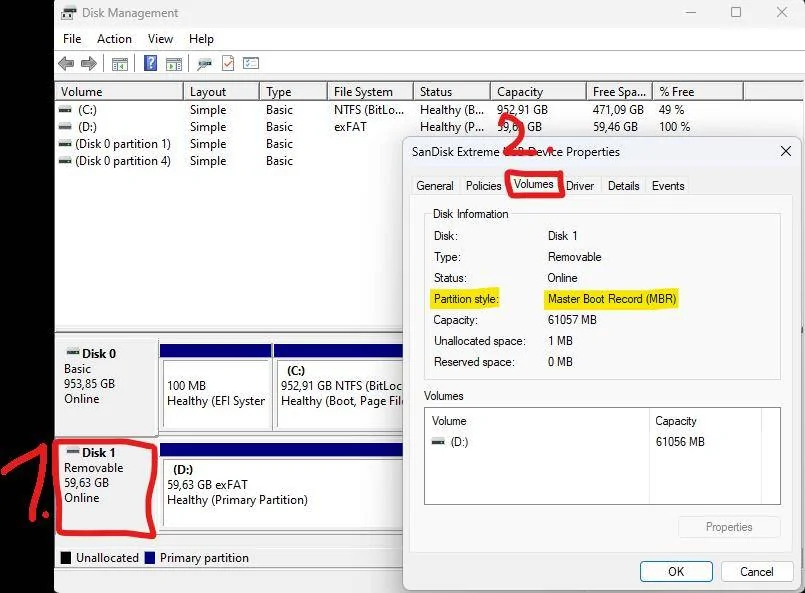Image resolution: width=805 pixels, height=593 pixels.
Task: Click the Cancel button in properties dialog
Action: tap(757, 571)
